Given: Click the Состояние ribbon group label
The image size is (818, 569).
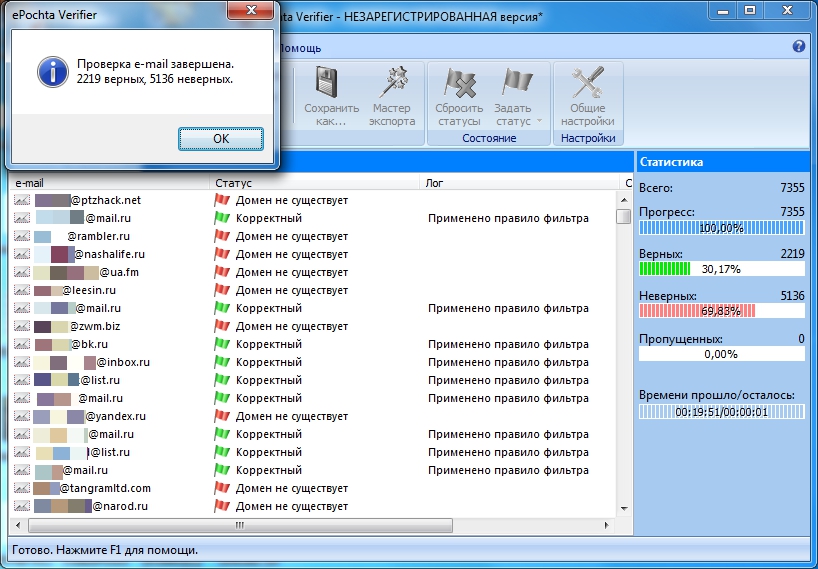Looking at the screenshot, I should (489, 138).
